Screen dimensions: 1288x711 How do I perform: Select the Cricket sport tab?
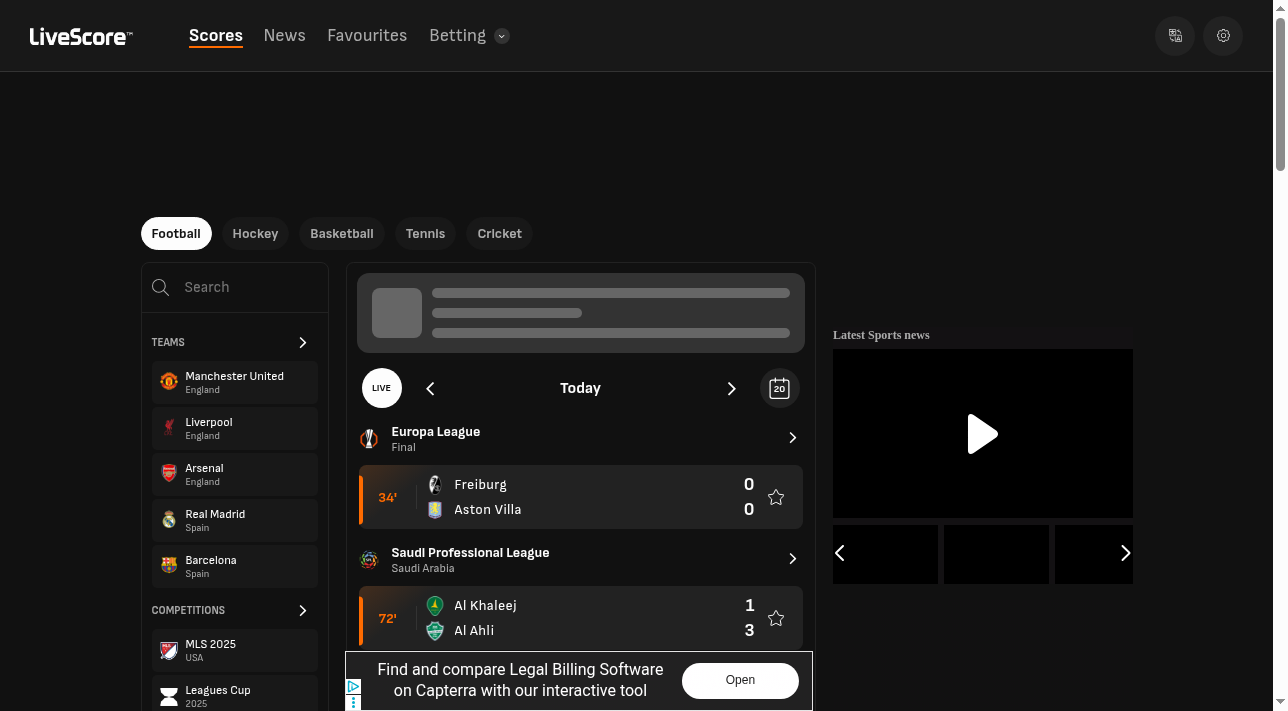click(x=500, y=233)
